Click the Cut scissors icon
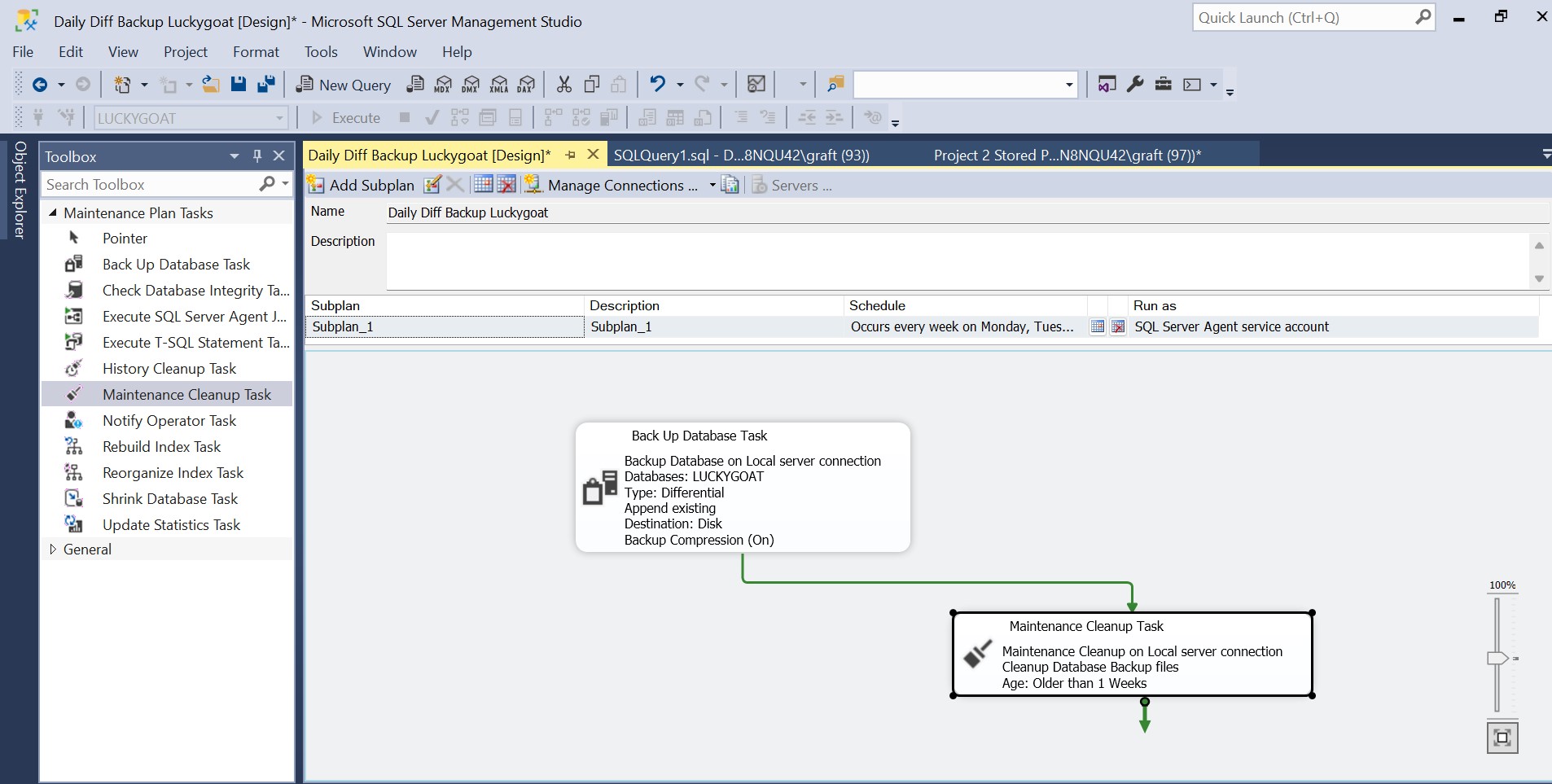 click(x=563, y=84)
